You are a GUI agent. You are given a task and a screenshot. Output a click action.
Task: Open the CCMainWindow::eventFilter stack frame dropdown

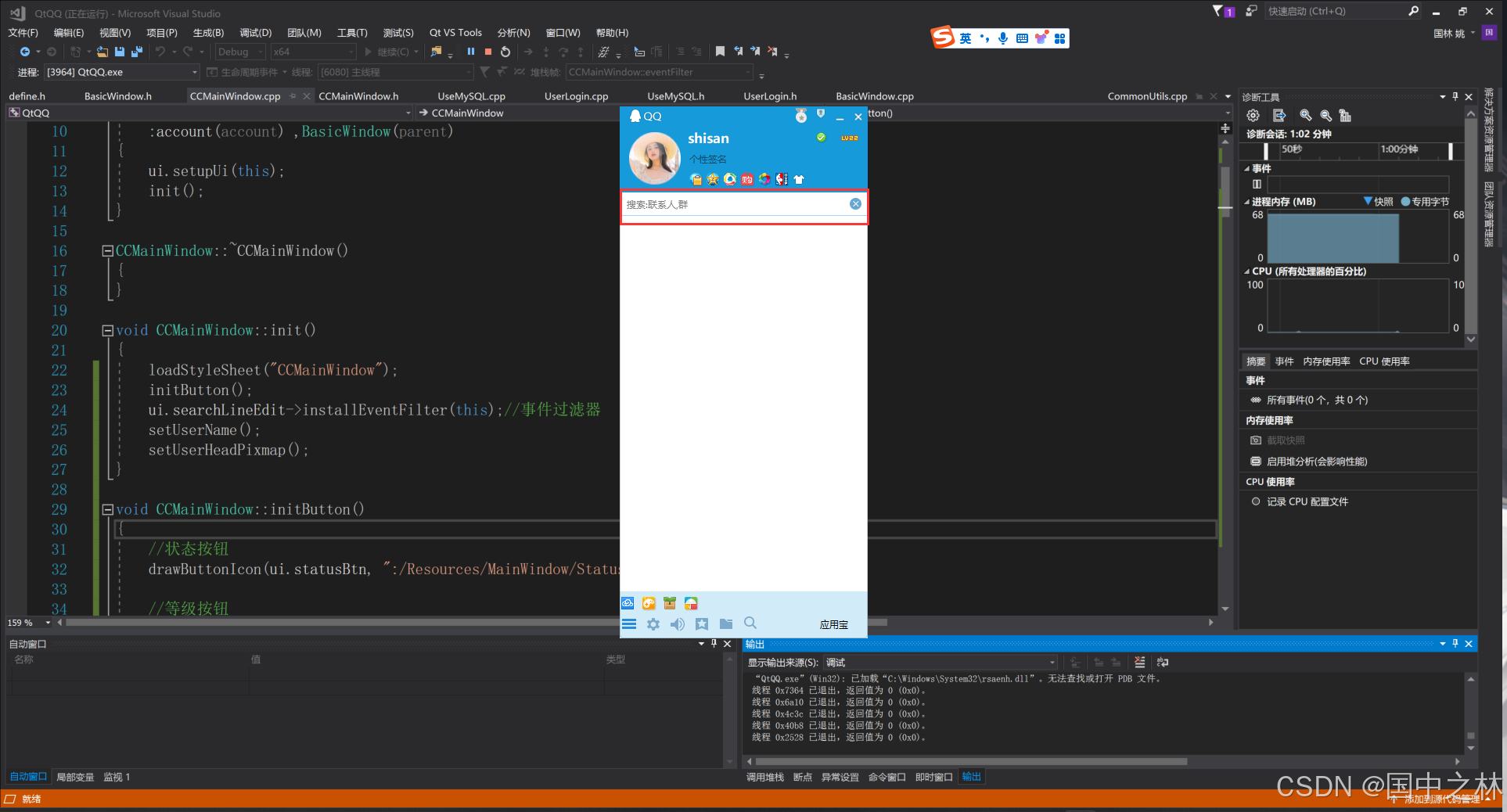(660, 72)
